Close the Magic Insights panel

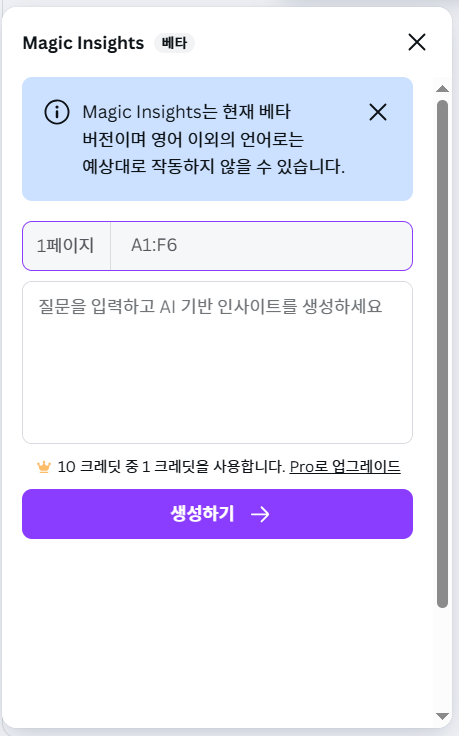(x=417, y=42)
